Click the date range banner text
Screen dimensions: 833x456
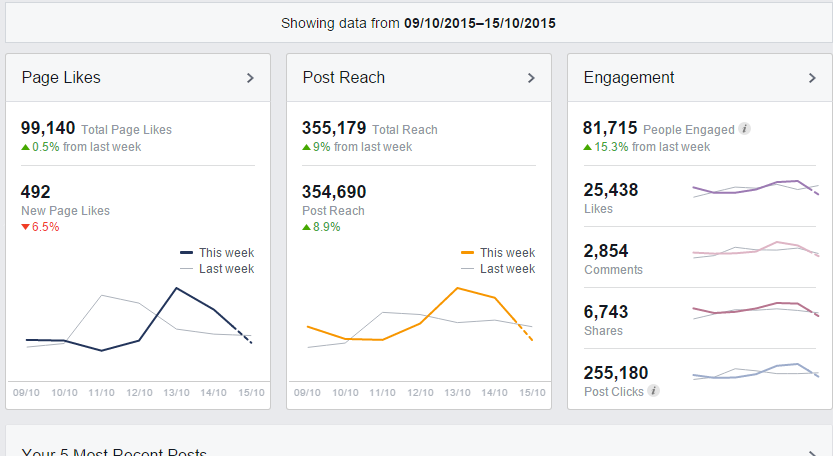click(x=418, y=22)
